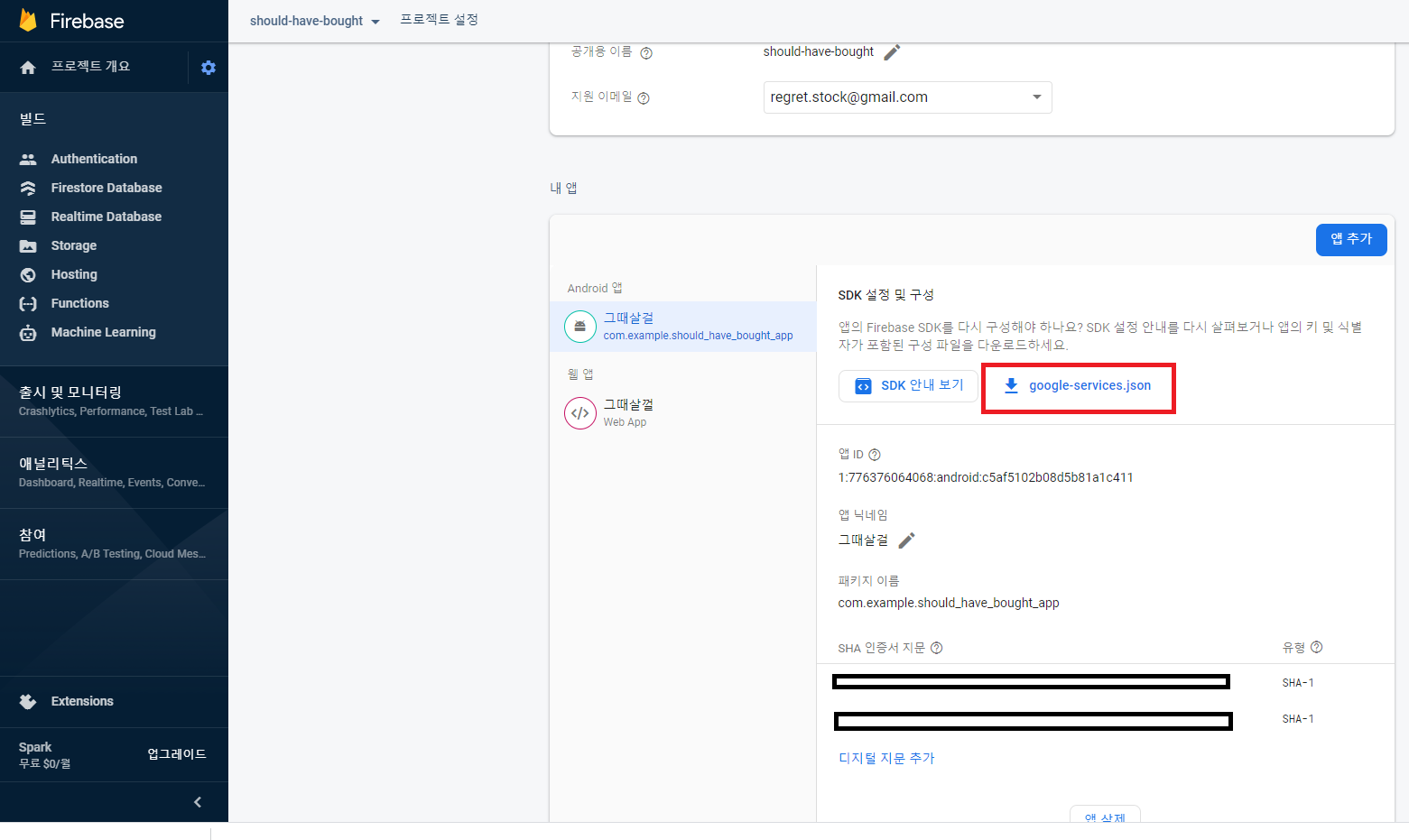This screenshot has width=1409, height=840.
Task: Click the Storage folder icon
Action: (28, 245)
